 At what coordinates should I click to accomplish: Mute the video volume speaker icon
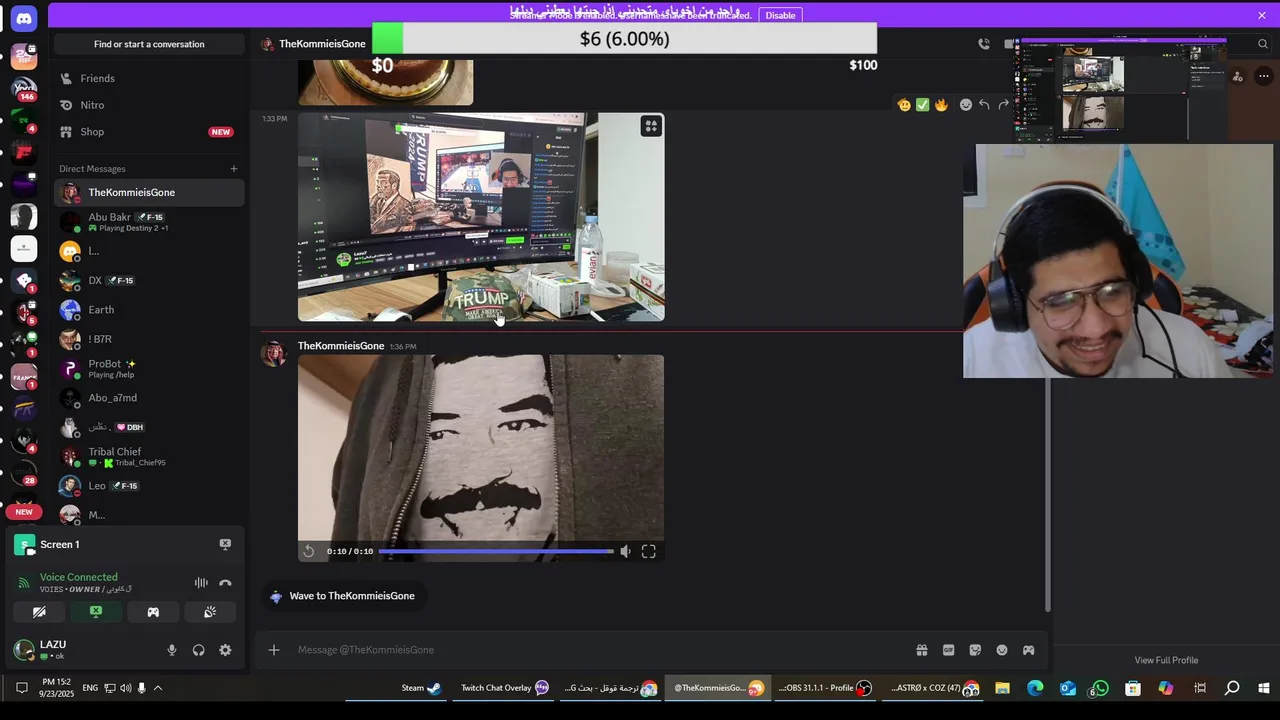click(x=625, y=551)
